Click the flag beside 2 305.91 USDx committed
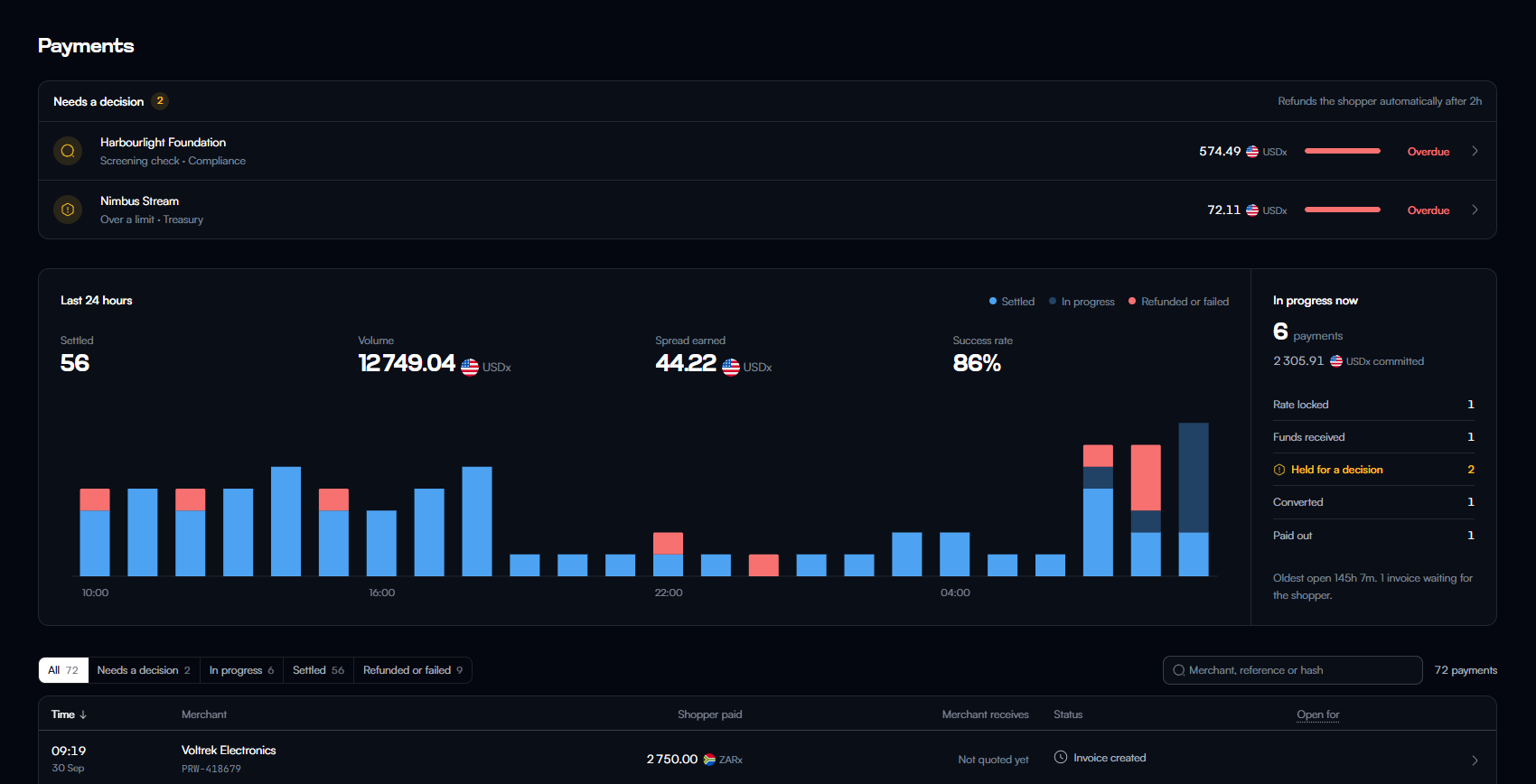 (1336, 361)
